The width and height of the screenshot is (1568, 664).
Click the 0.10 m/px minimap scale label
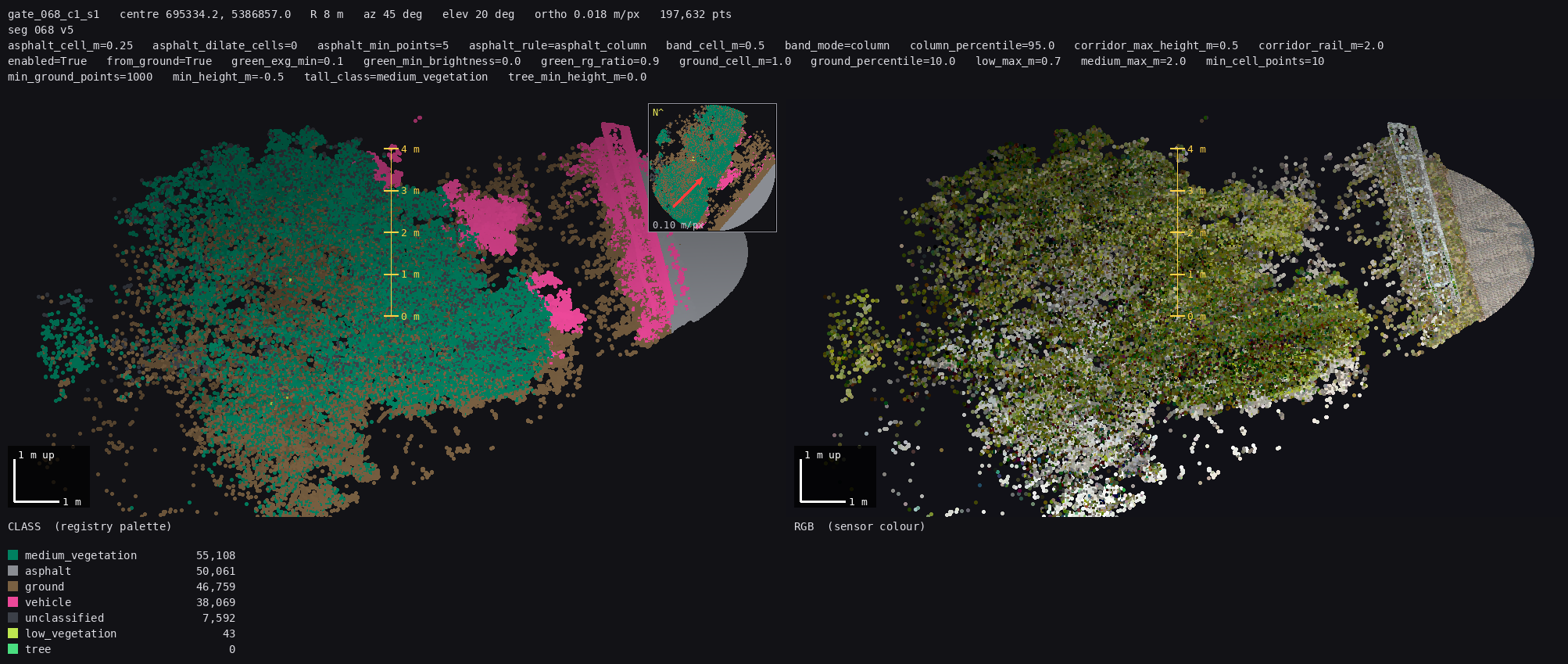pos(678,225)
